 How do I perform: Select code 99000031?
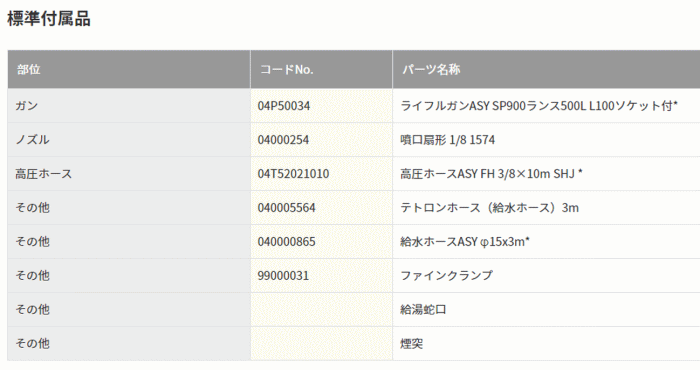point(283,275)
